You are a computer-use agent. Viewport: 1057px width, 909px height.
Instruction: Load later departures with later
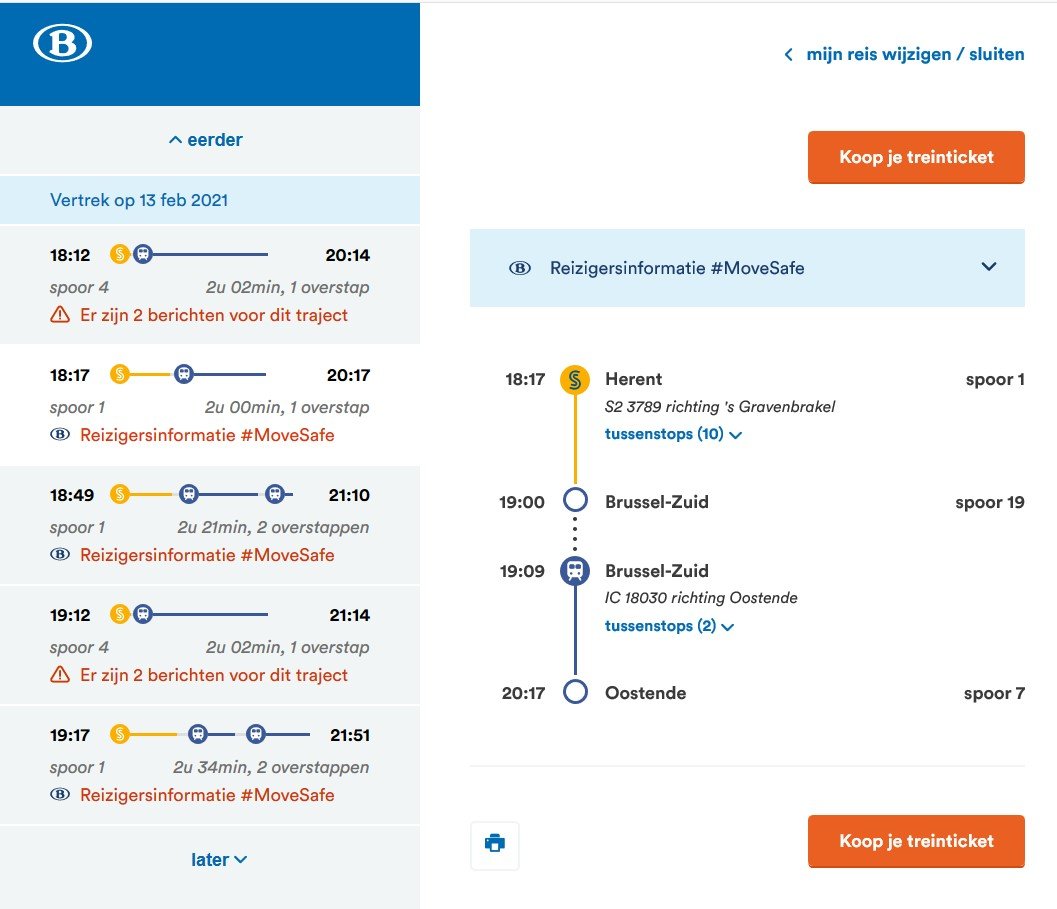(x=219, y=859)
